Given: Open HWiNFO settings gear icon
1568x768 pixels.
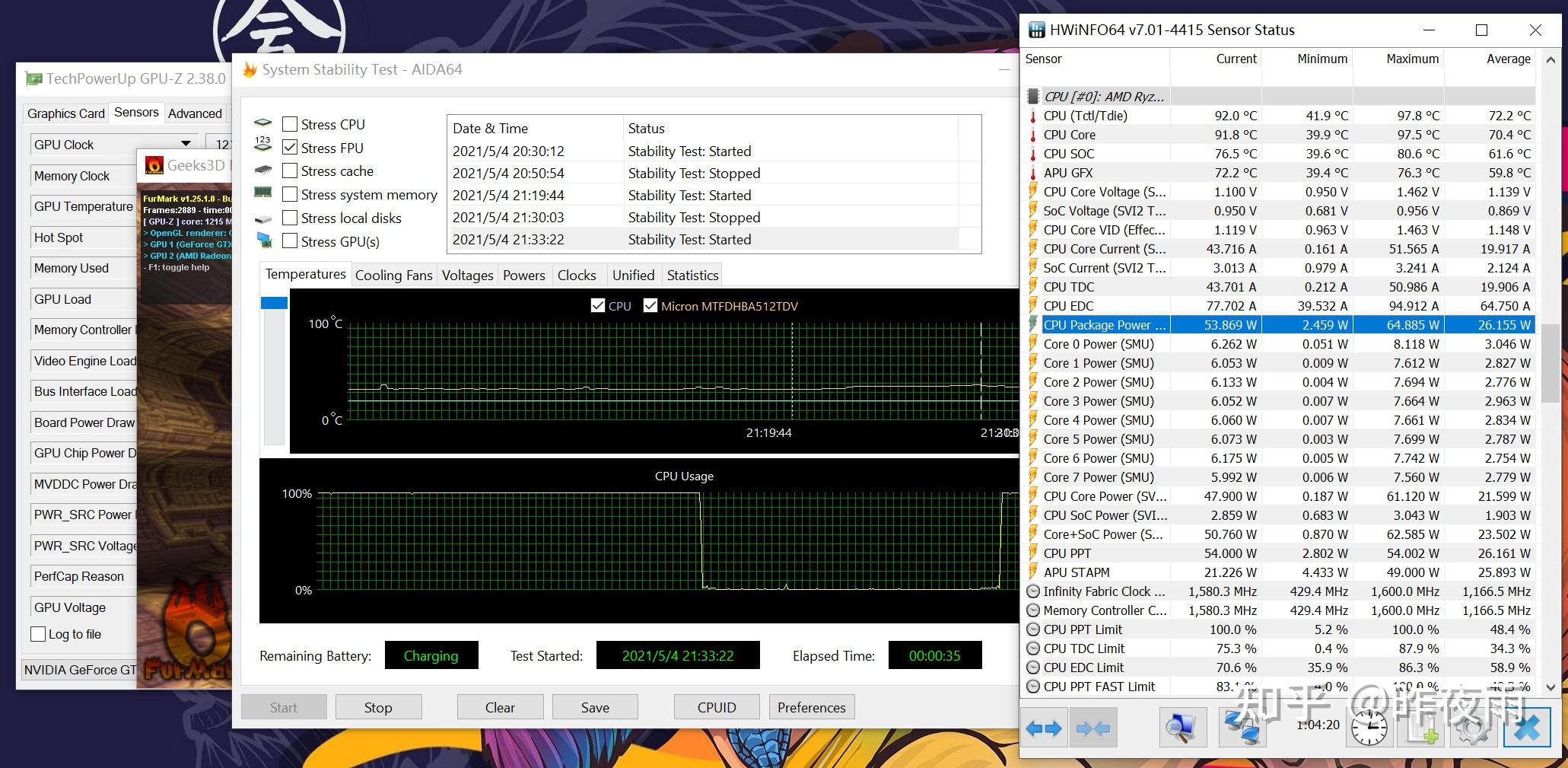Looking at the screenshot, I should pos(1473,728).
